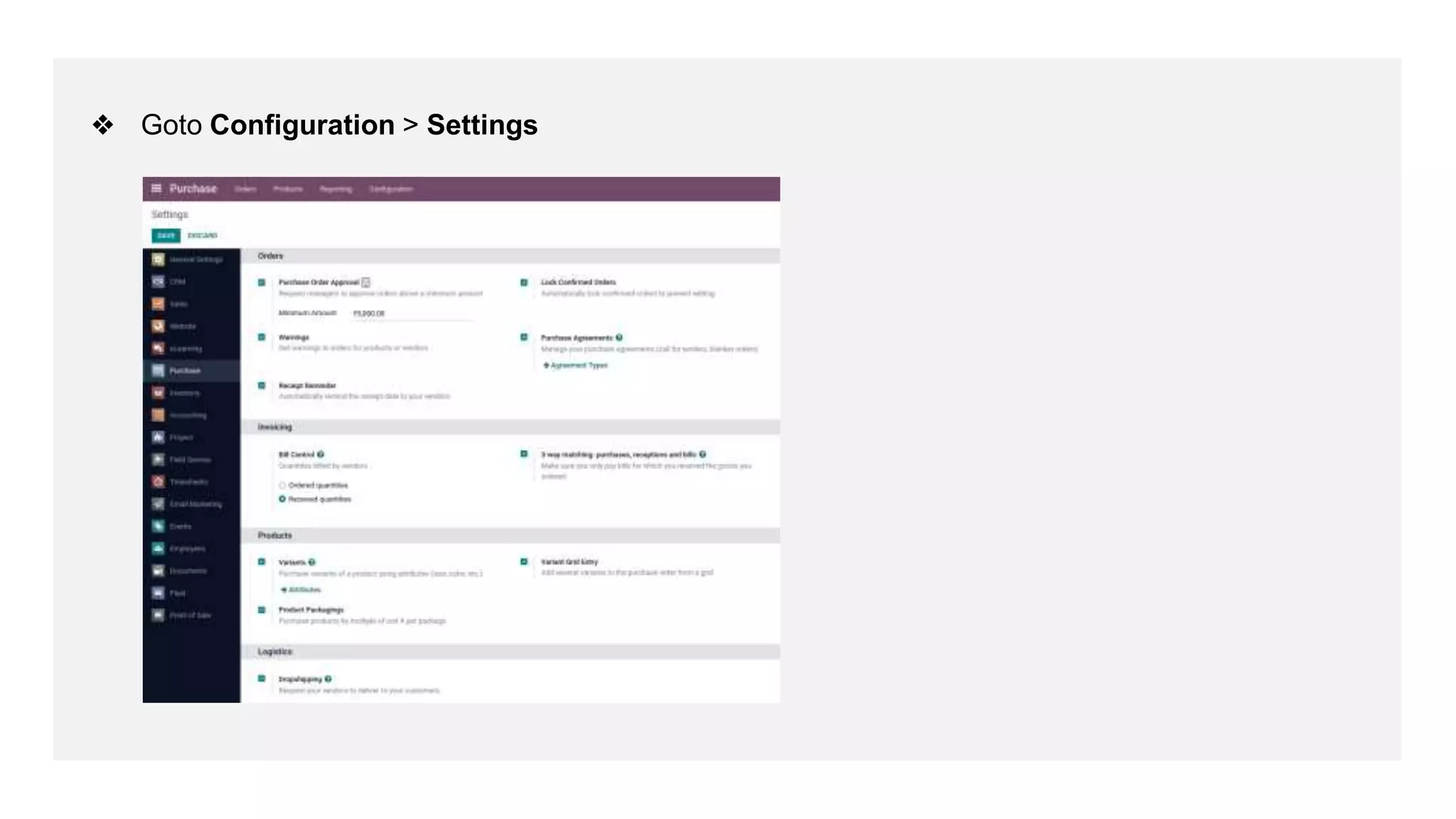Open the Configuration menu in top bar
Screen dimensions: 1456x819
(391, 189)
